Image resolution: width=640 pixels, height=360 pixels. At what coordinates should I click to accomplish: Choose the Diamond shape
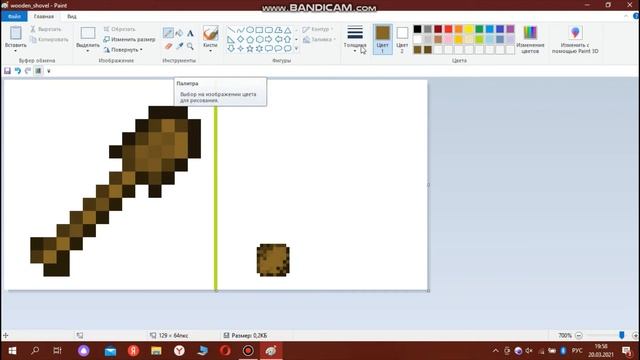click(240, 40)
